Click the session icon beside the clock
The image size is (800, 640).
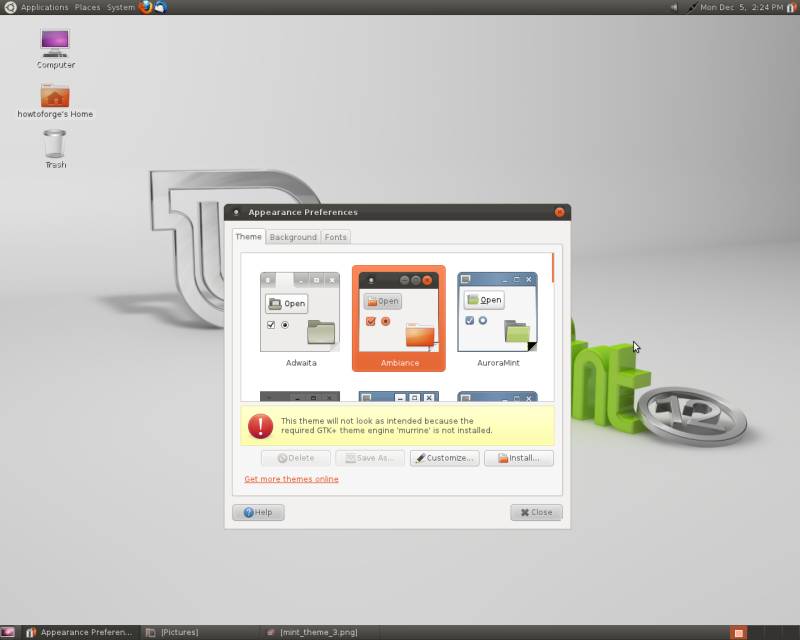[x=791, y=7]
